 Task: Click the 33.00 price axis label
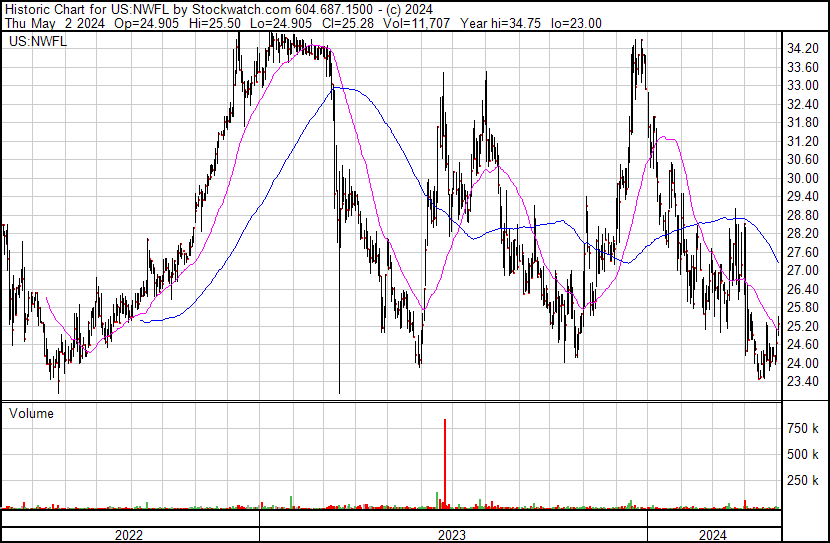point(802,86)
